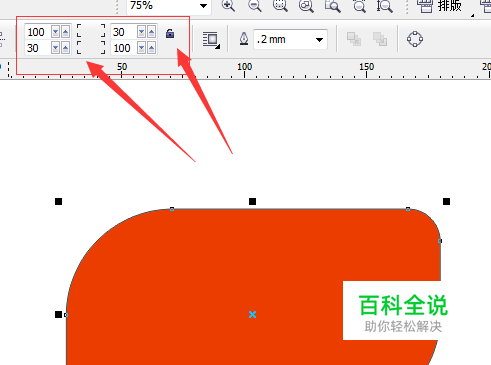The image size is (491, 365).
Task: Click Zoom to Page Width icon
Action: coord(359,6)
